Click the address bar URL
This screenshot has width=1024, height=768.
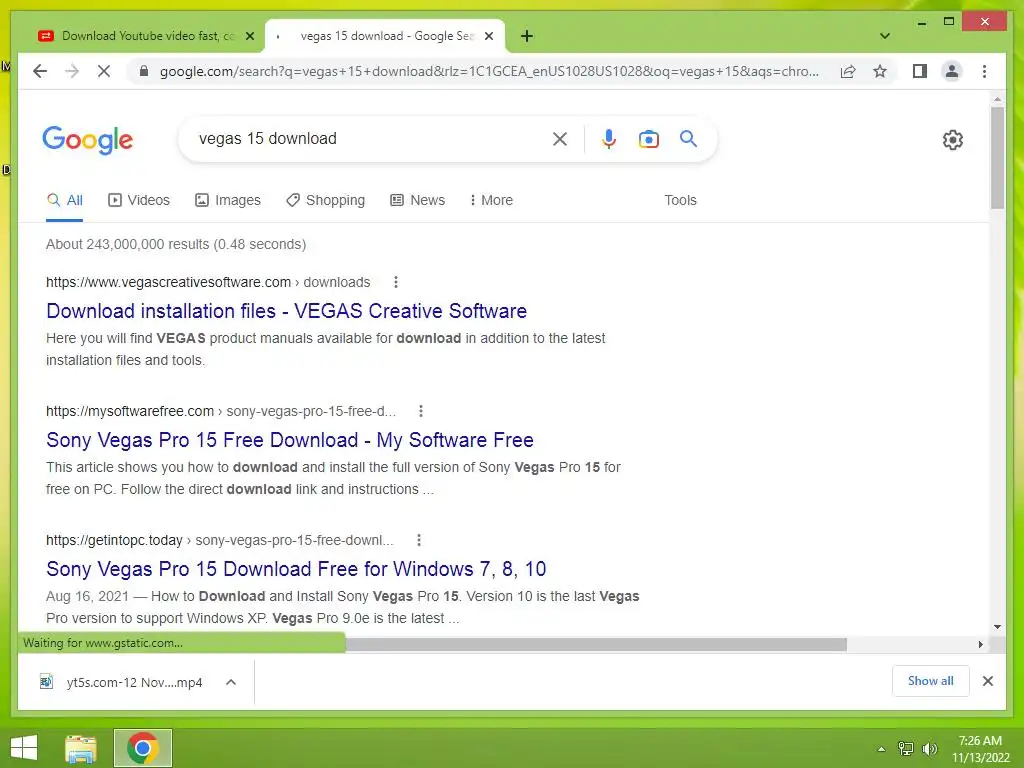[x=489, y=71]
